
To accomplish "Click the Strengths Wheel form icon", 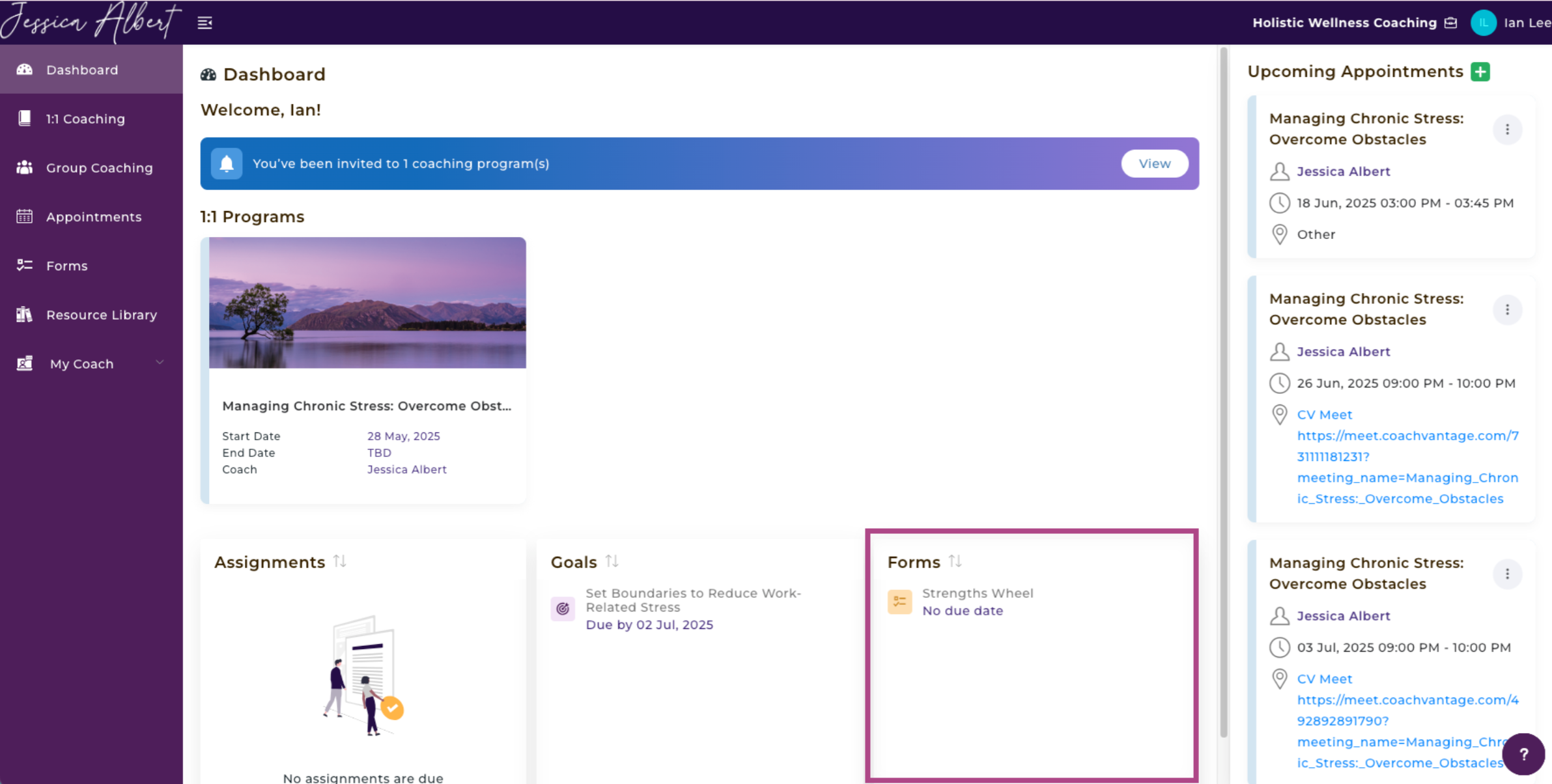I will (899, 602).
